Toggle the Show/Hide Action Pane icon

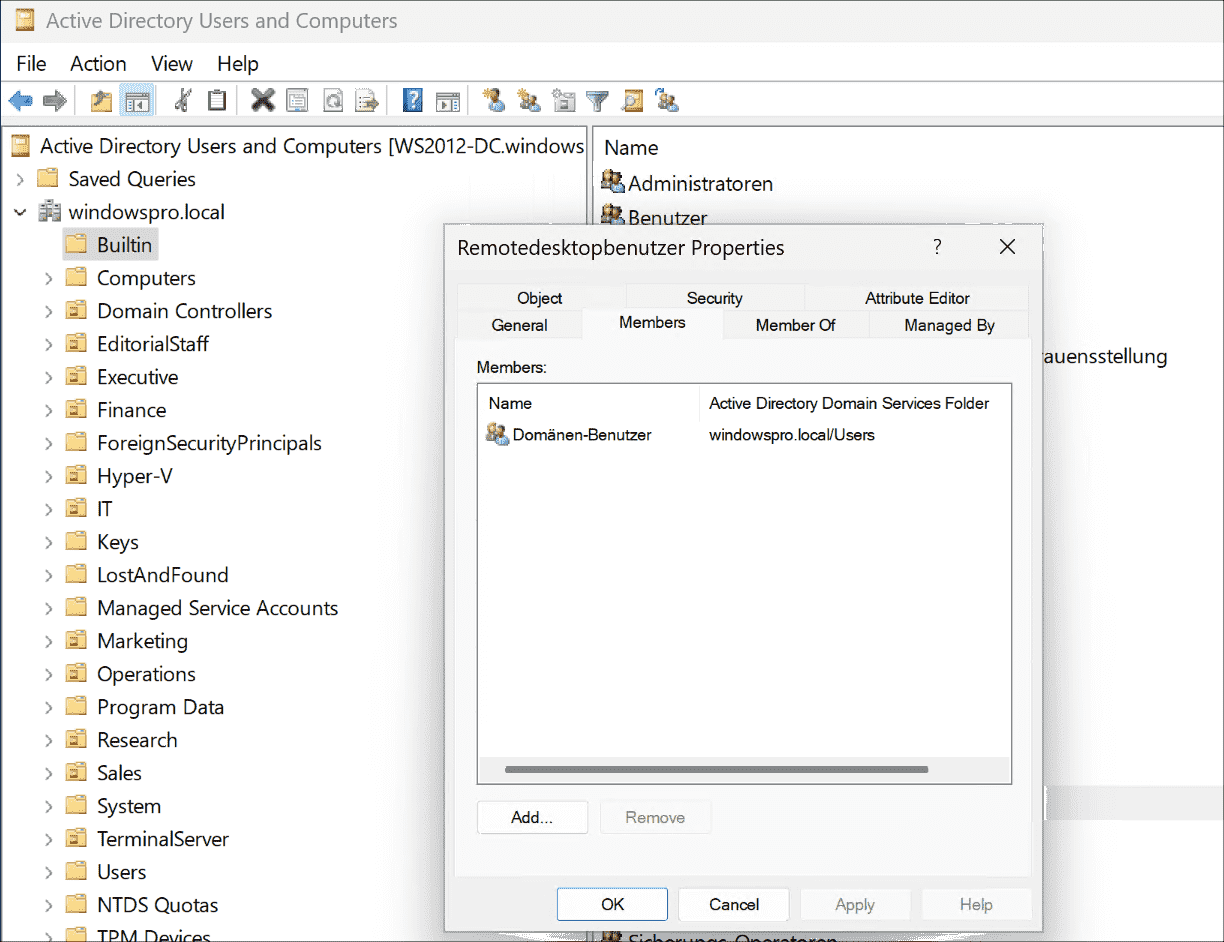point(448,100)
